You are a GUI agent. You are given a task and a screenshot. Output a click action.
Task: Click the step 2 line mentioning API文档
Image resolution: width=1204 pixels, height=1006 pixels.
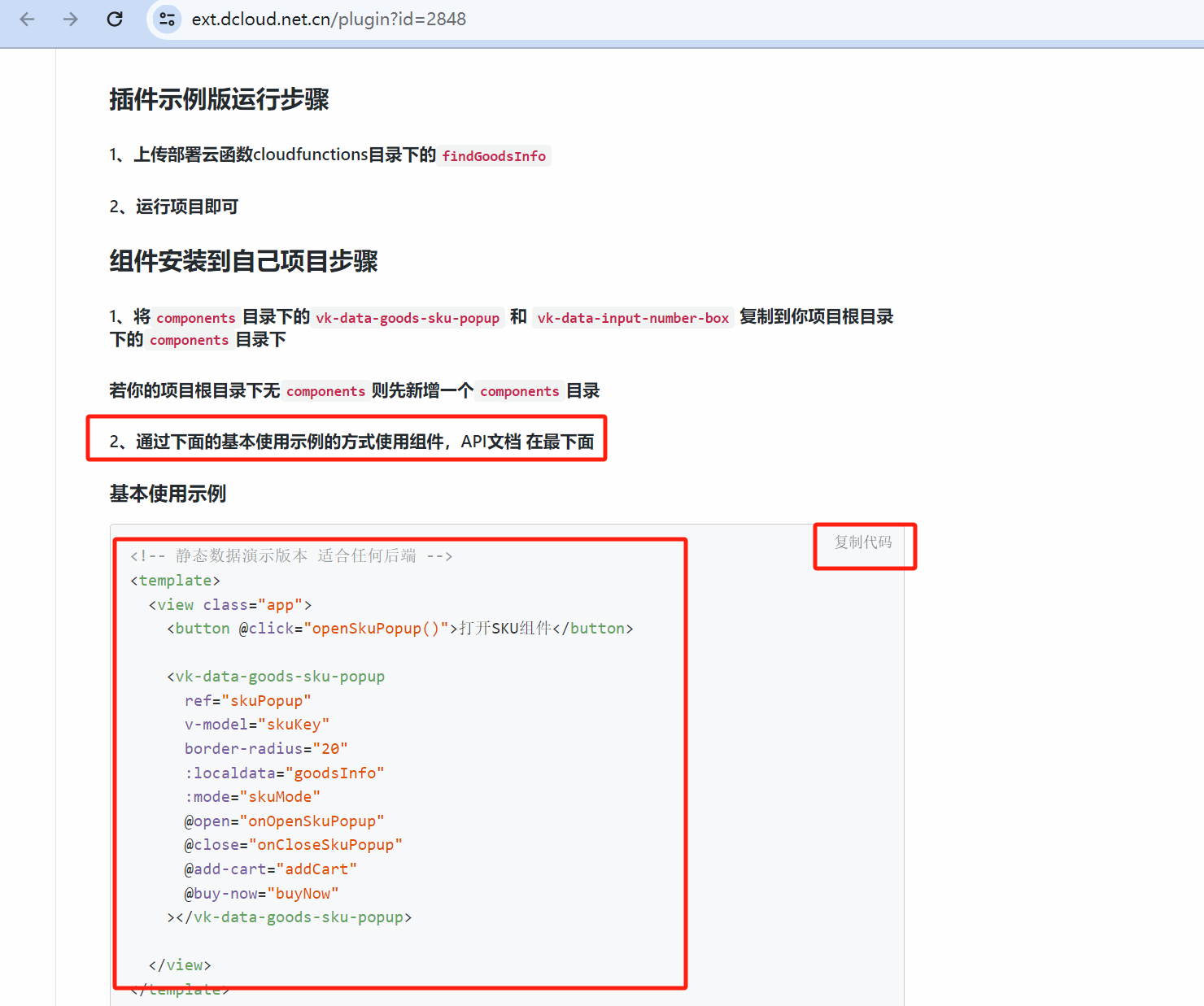pyautogui.click(x=351, y=442)
